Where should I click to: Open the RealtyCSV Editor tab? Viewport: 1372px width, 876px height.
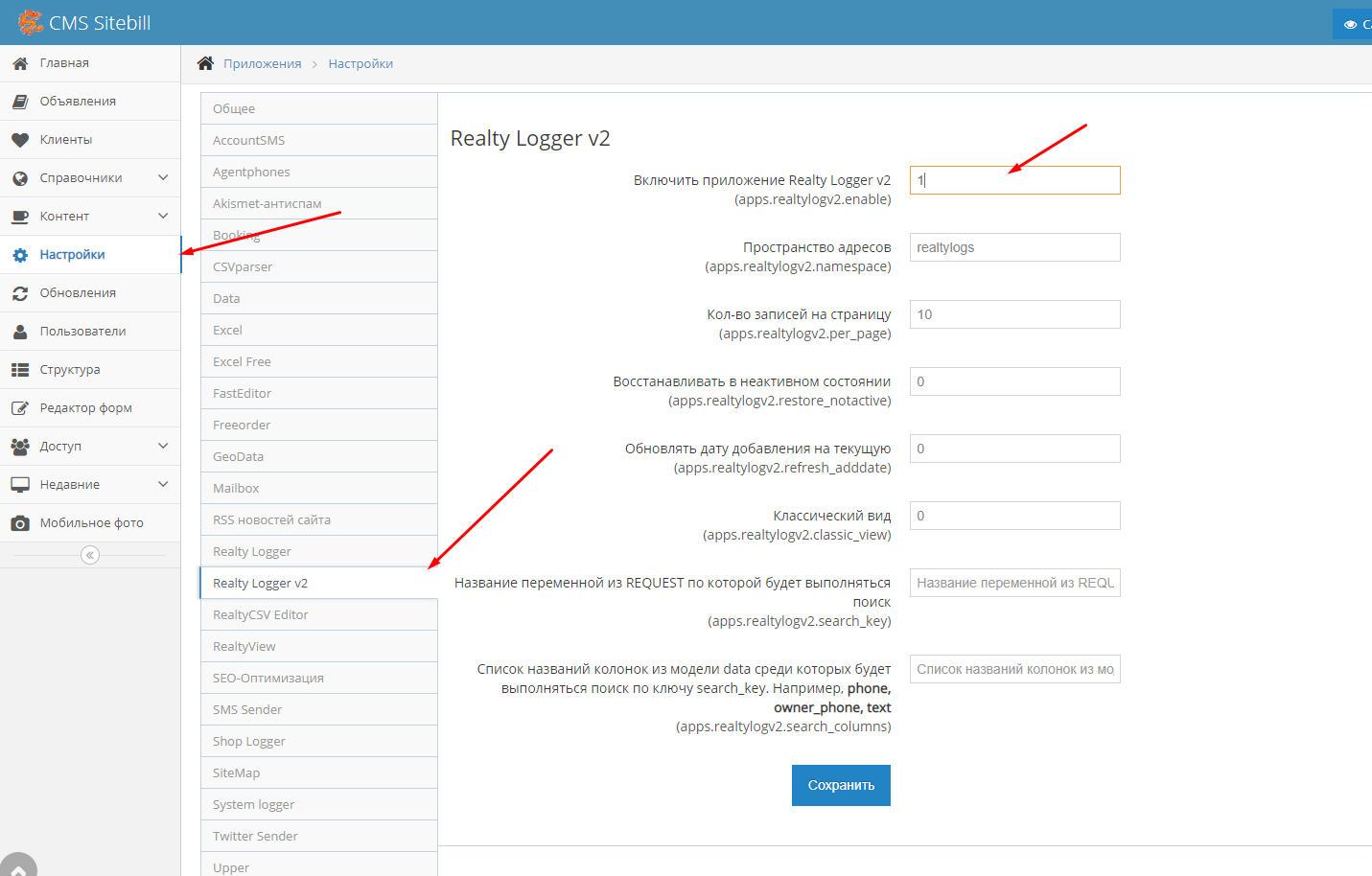point(319,614)
